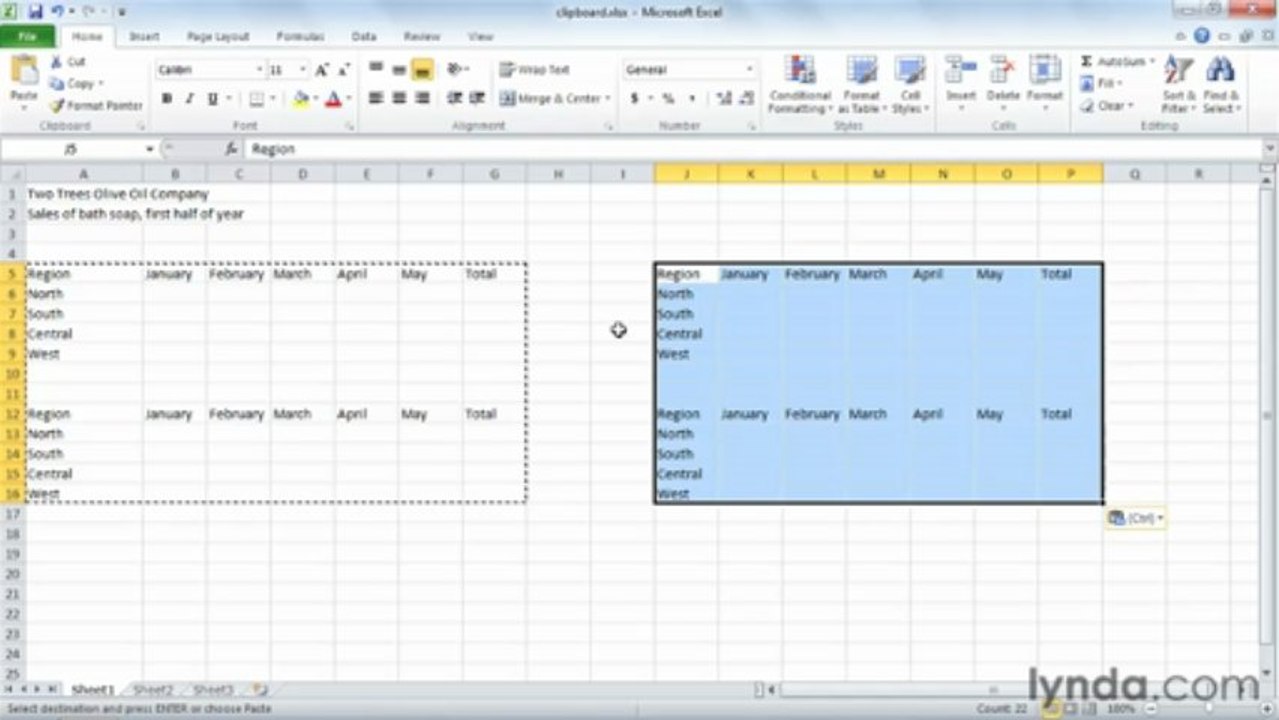Click the Increase Indent icon

(476, 98)
